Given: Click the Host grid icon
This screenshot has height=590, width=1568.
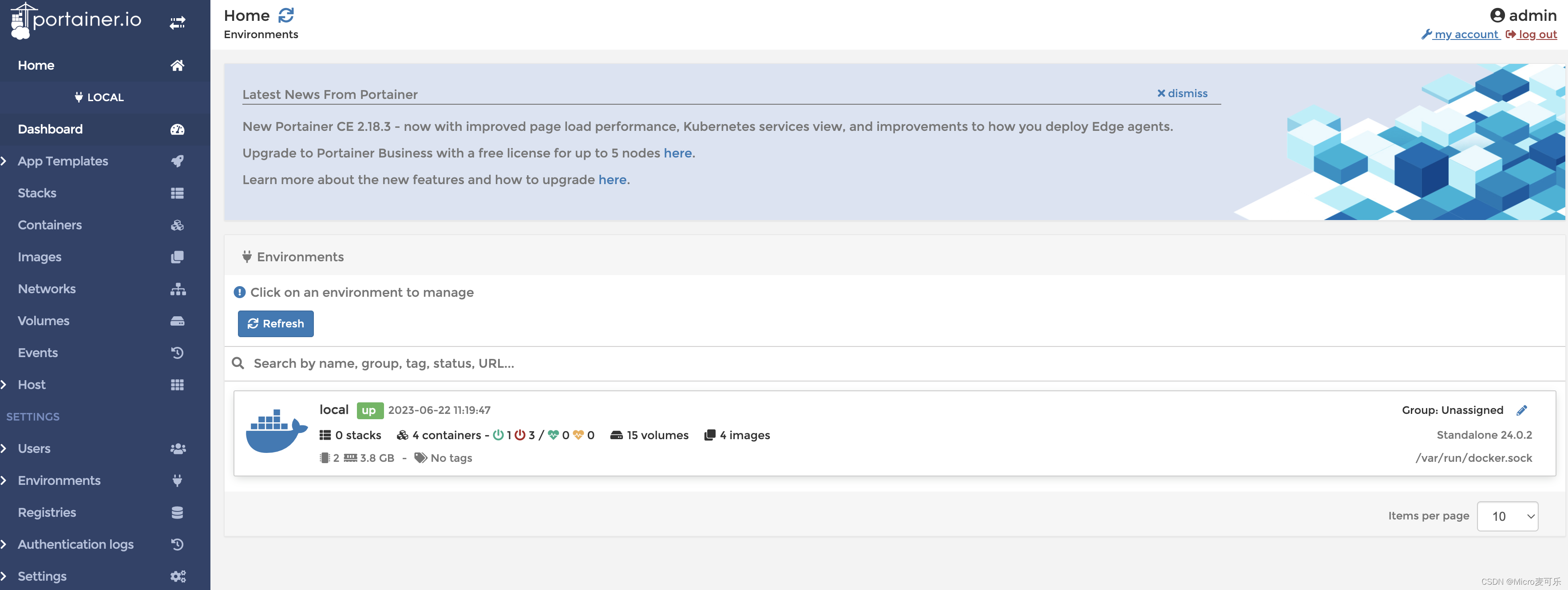Looking at the screenshot, I should [x=177, y=385].
